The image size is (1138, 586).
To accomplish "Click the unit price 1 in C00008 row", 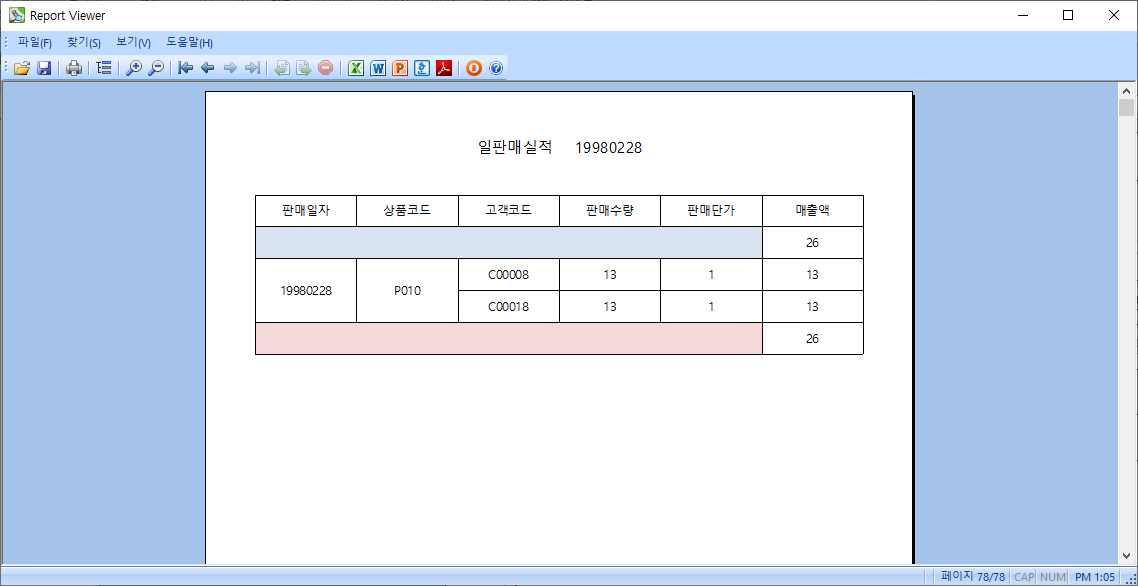I will [x=711, y=274].
